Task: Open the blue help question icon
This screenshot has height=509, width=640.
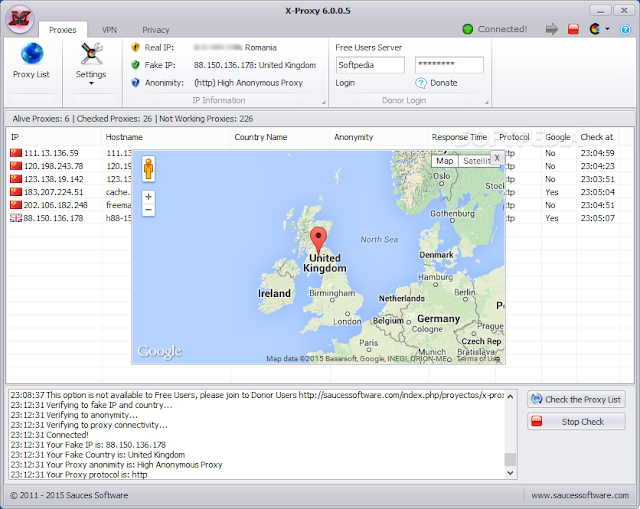Action: coord(625,29)
